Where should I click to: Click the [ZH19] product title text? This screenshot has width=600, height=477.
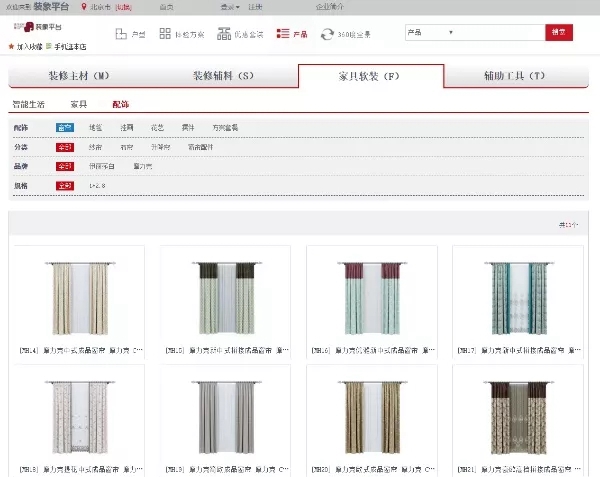pos(227,469)
